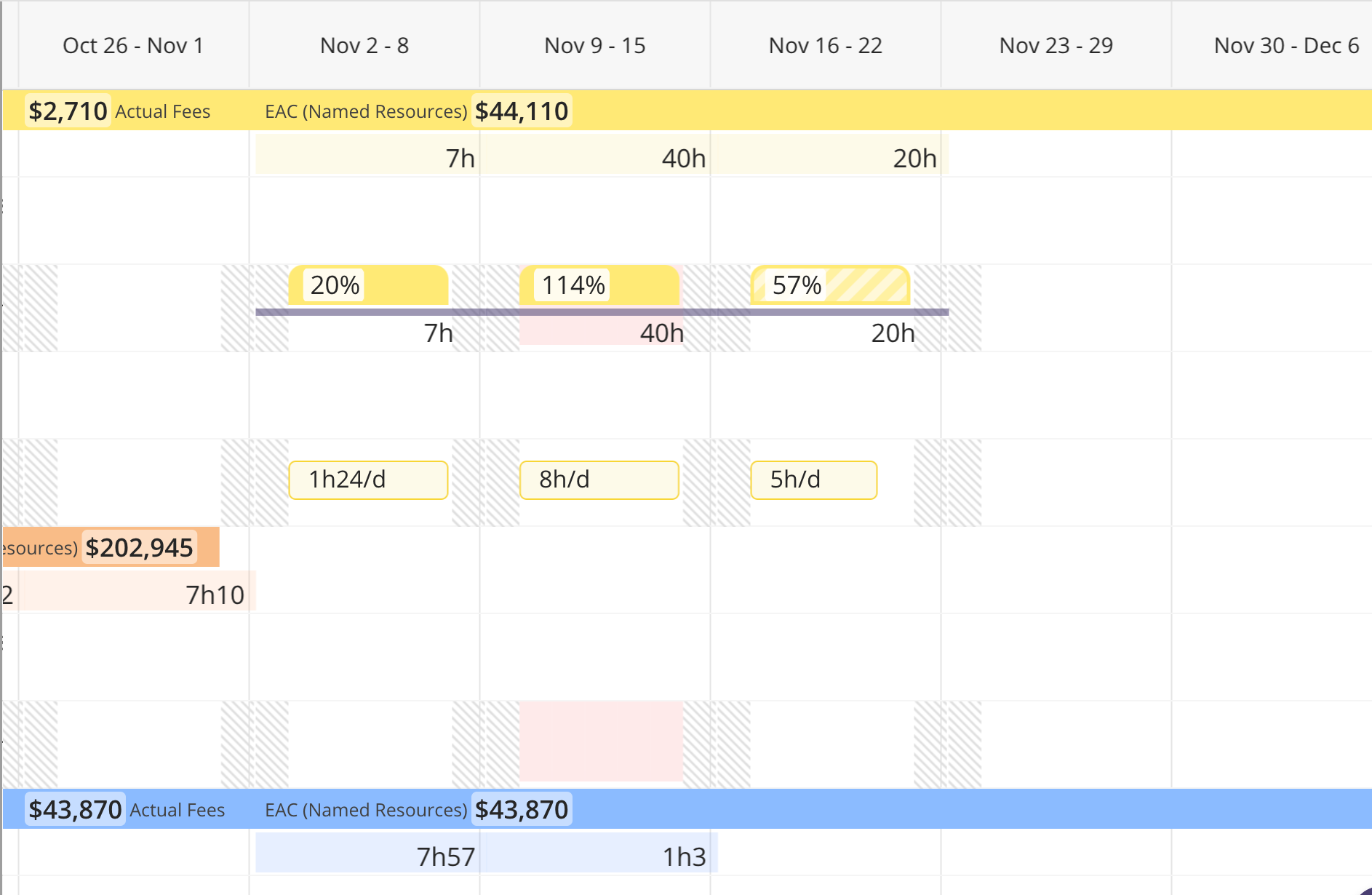
Task: Click the $202,945 orange project total
Action: tap(139, 548)
